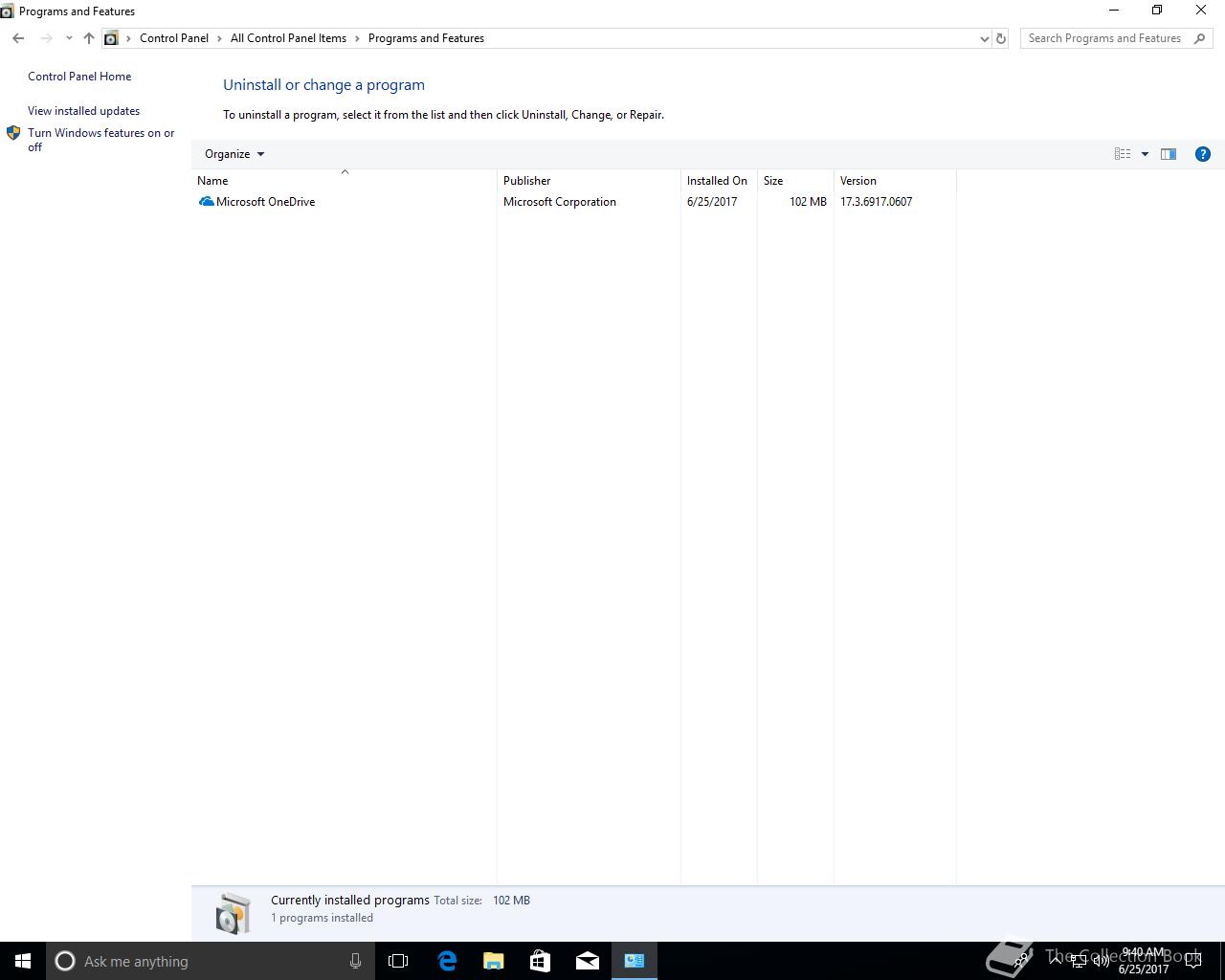Screen dimensions: 1225x980
Task: Sort programs by Installed On column
Action: 719,181
